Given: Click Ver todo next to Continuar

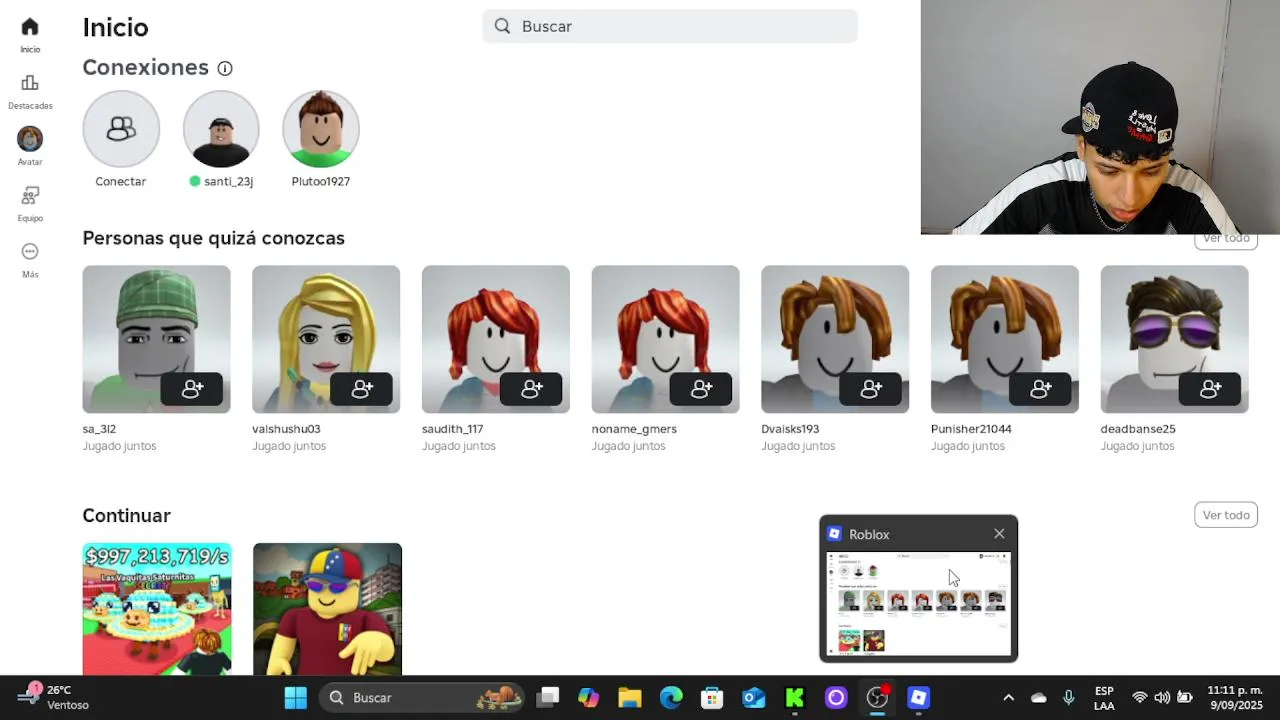Looking at the screenshot, I should (1226, 515).
